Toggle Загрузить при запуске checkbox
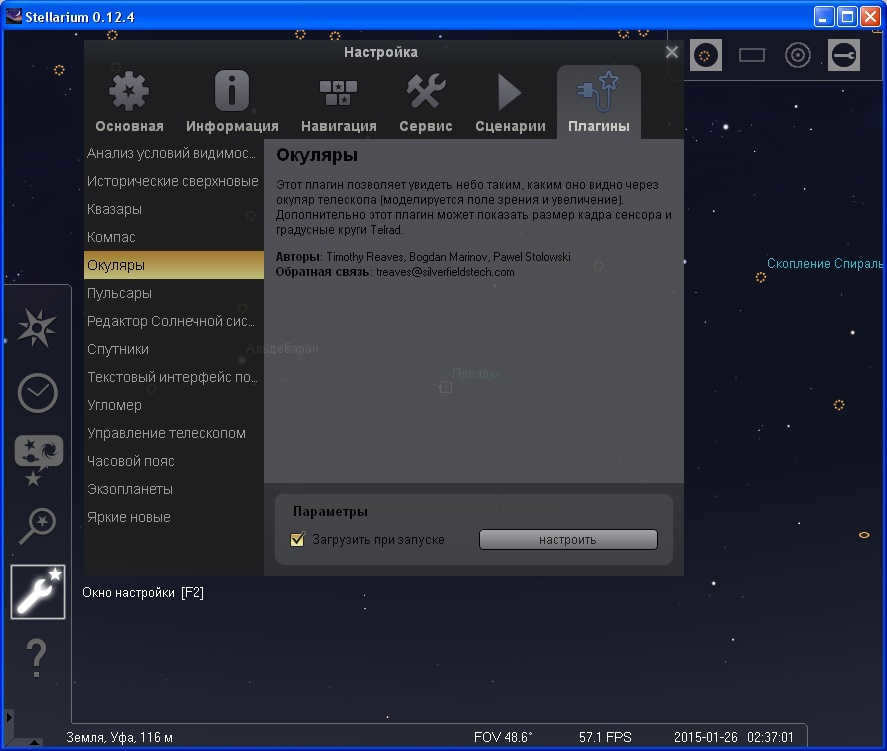The image size is (887, 751). [297, 539]
